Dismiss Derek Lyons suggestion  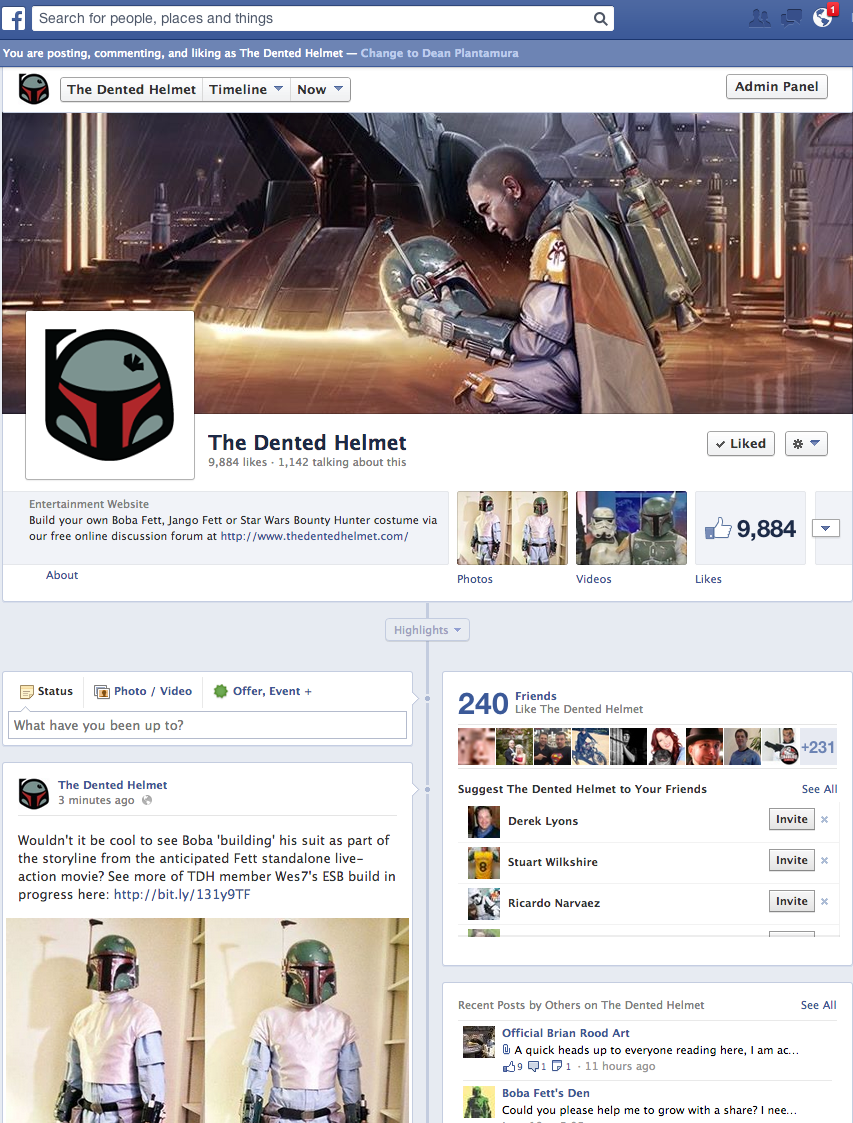824,819
